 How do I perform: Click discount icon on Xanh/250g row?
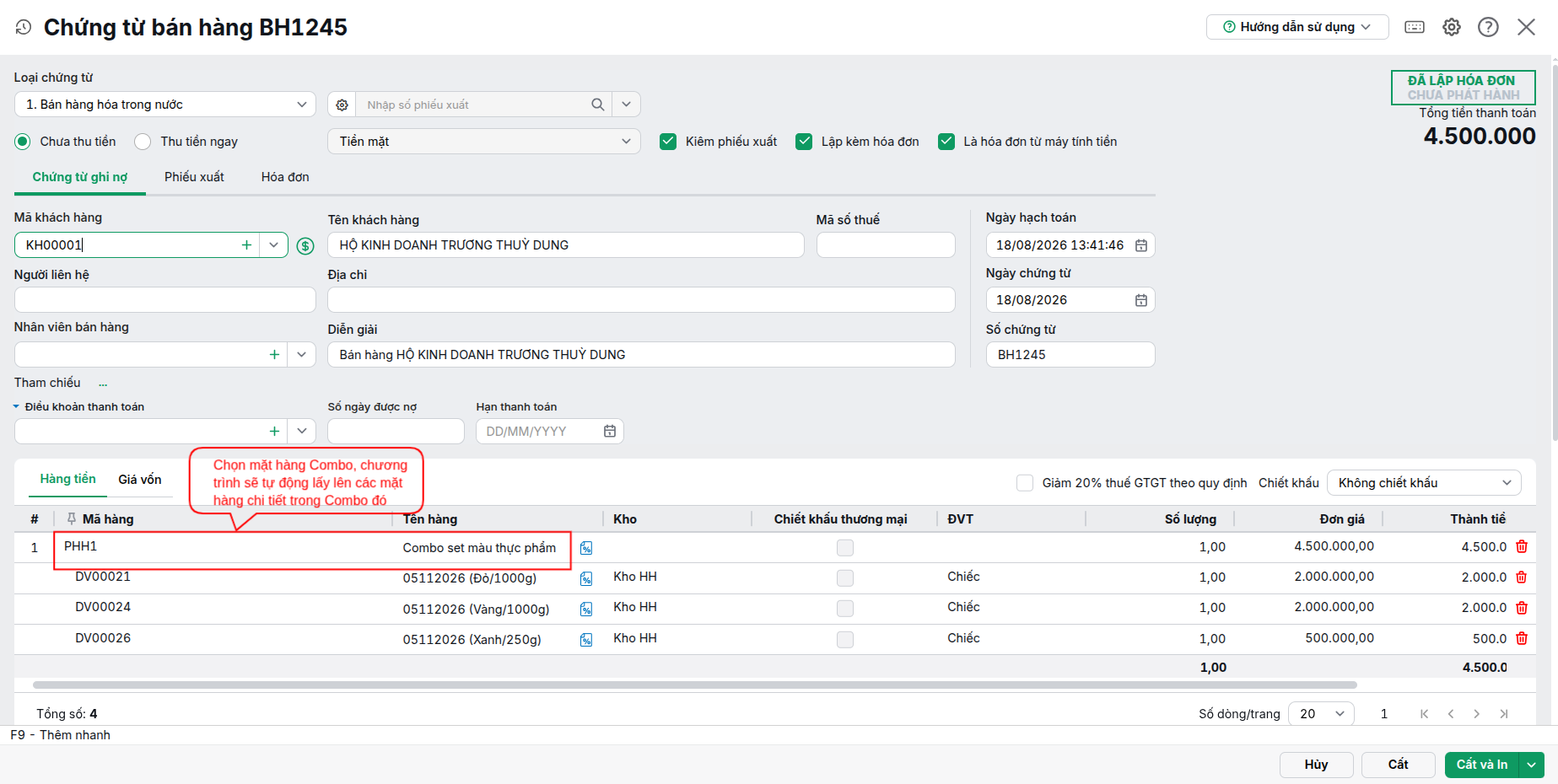pyautogui.click(x=586, y=640)
